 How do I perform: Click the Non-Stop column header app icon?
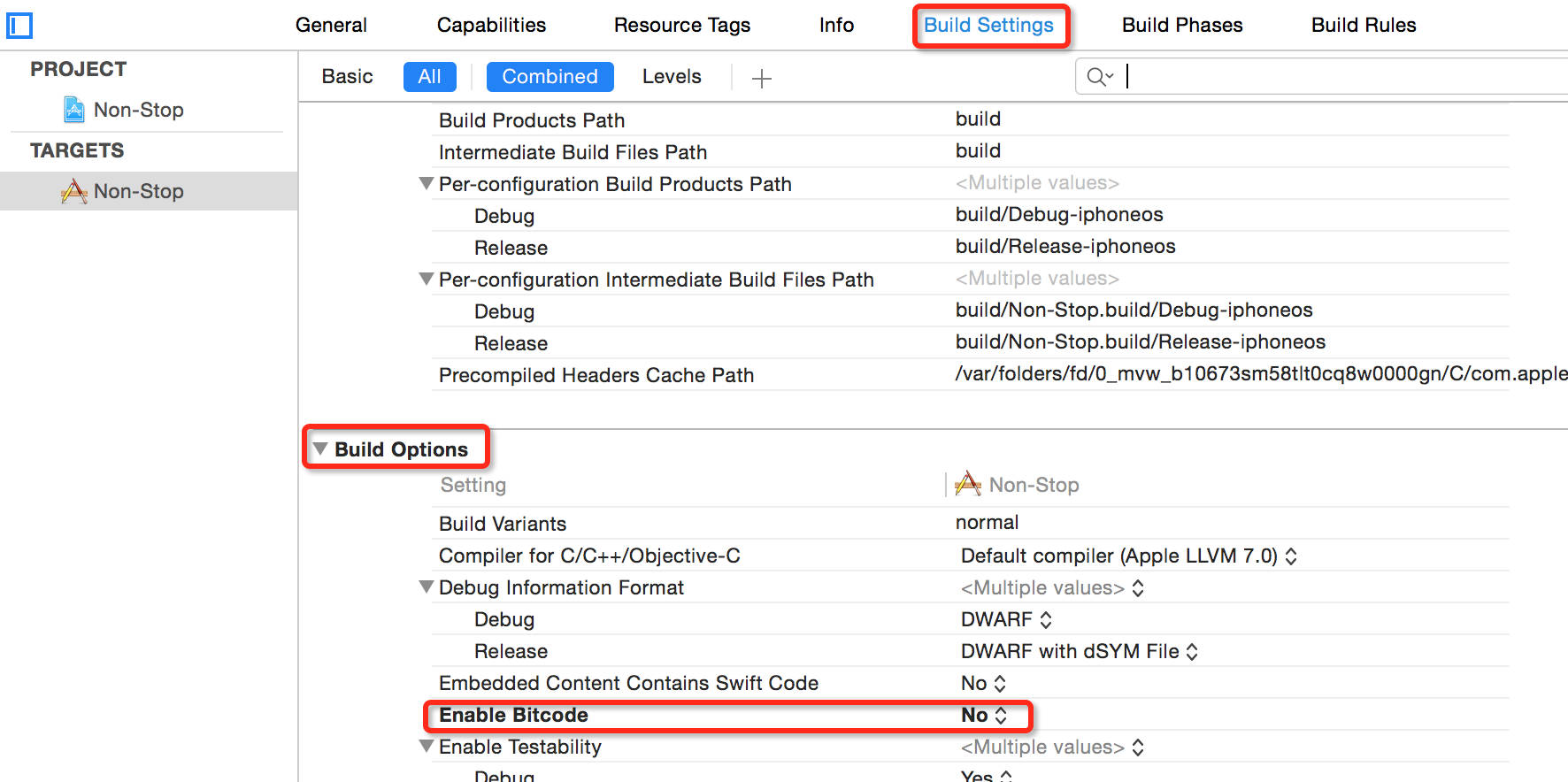click(x=968, y=484)
